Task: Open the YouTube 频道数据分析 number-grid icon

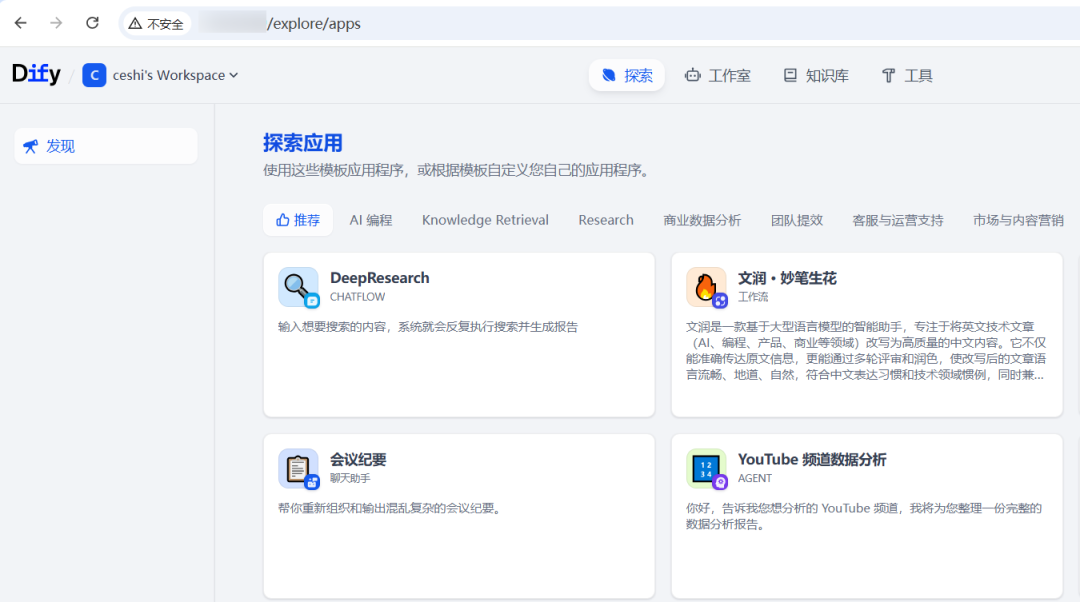Action: (x=706, y=468)
